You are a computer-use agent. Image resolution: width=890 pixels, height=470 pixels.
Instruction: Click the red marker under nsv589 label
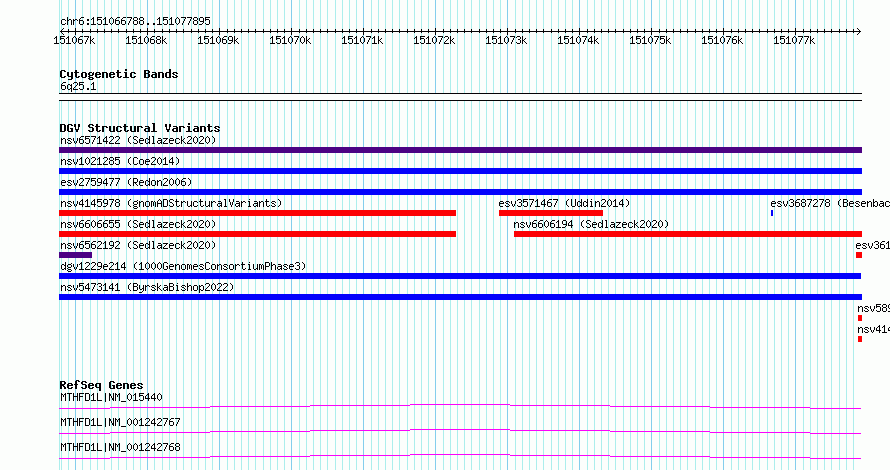pos(860,318)
